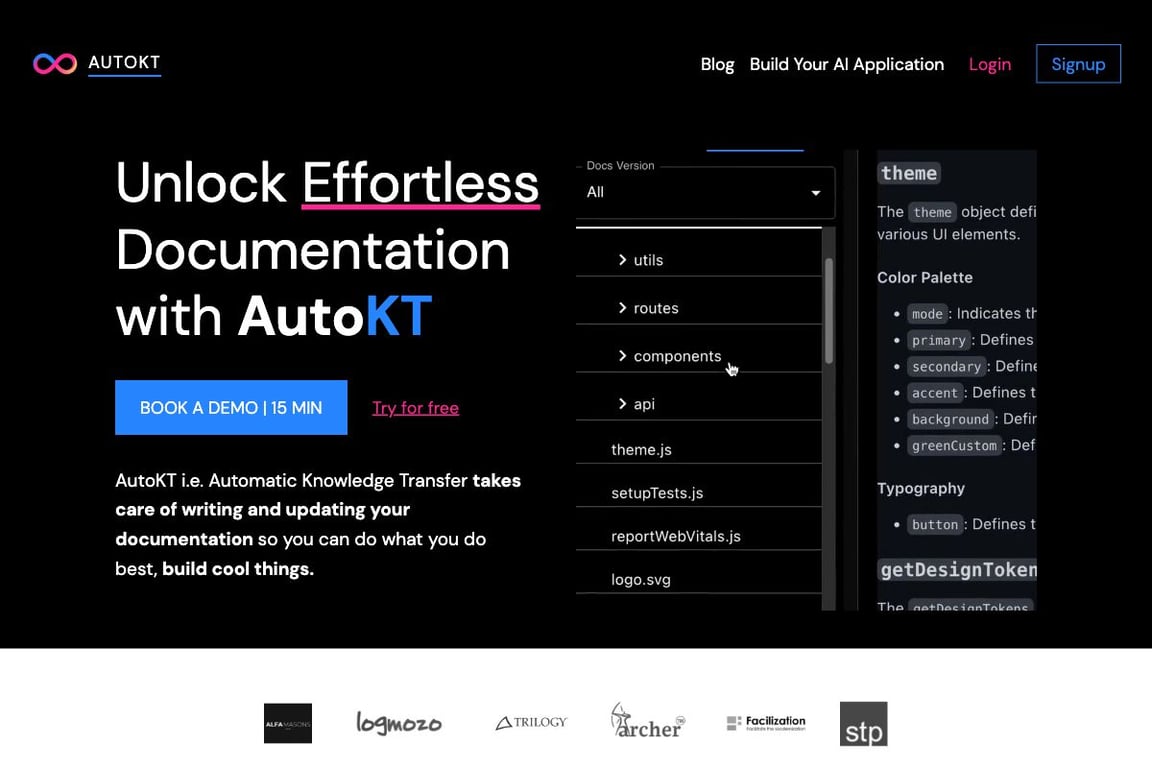Click the Login link
The width and height of the screenshot is (1152, 768).
pos(990,65)
